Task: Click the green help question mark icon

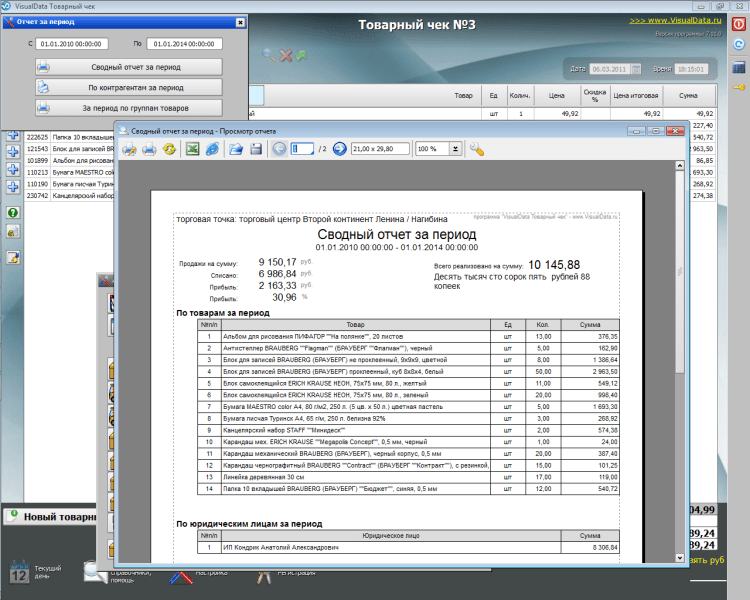Action: [x=14, y=213]
